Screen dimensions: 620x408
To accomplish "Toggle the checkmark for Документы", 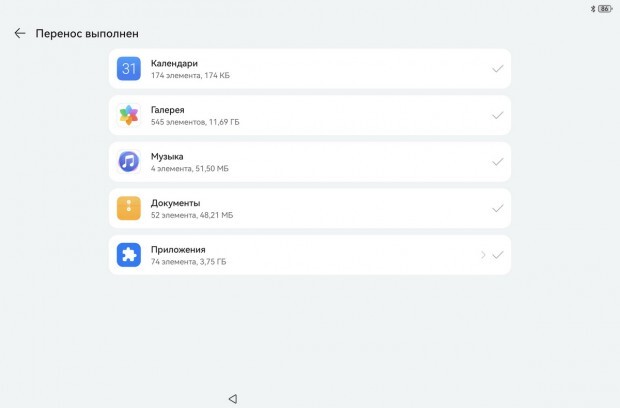I will tap(497, 209).
